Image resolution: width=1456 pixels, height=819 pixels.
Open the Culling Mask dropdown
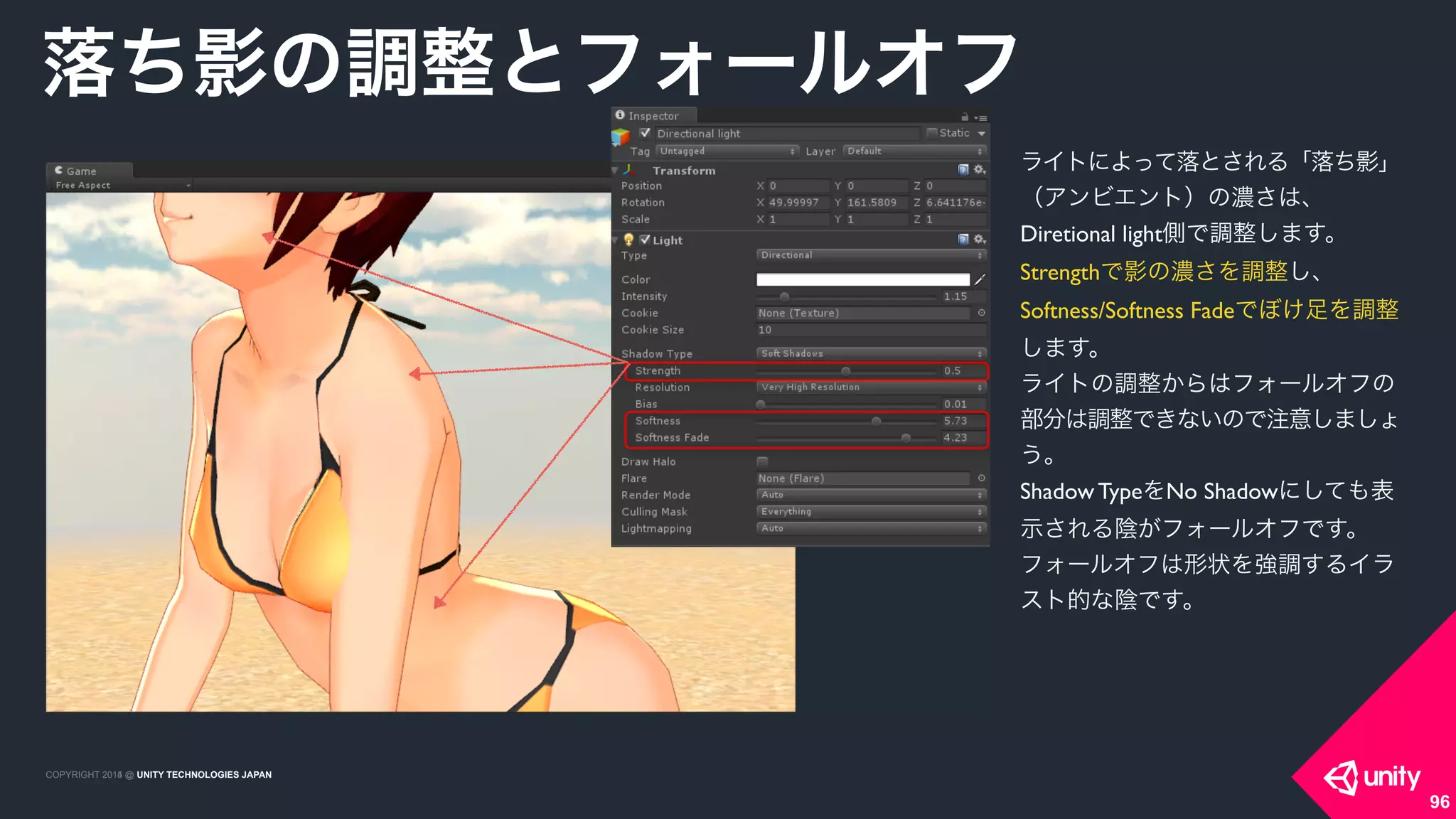click(871, 512)
